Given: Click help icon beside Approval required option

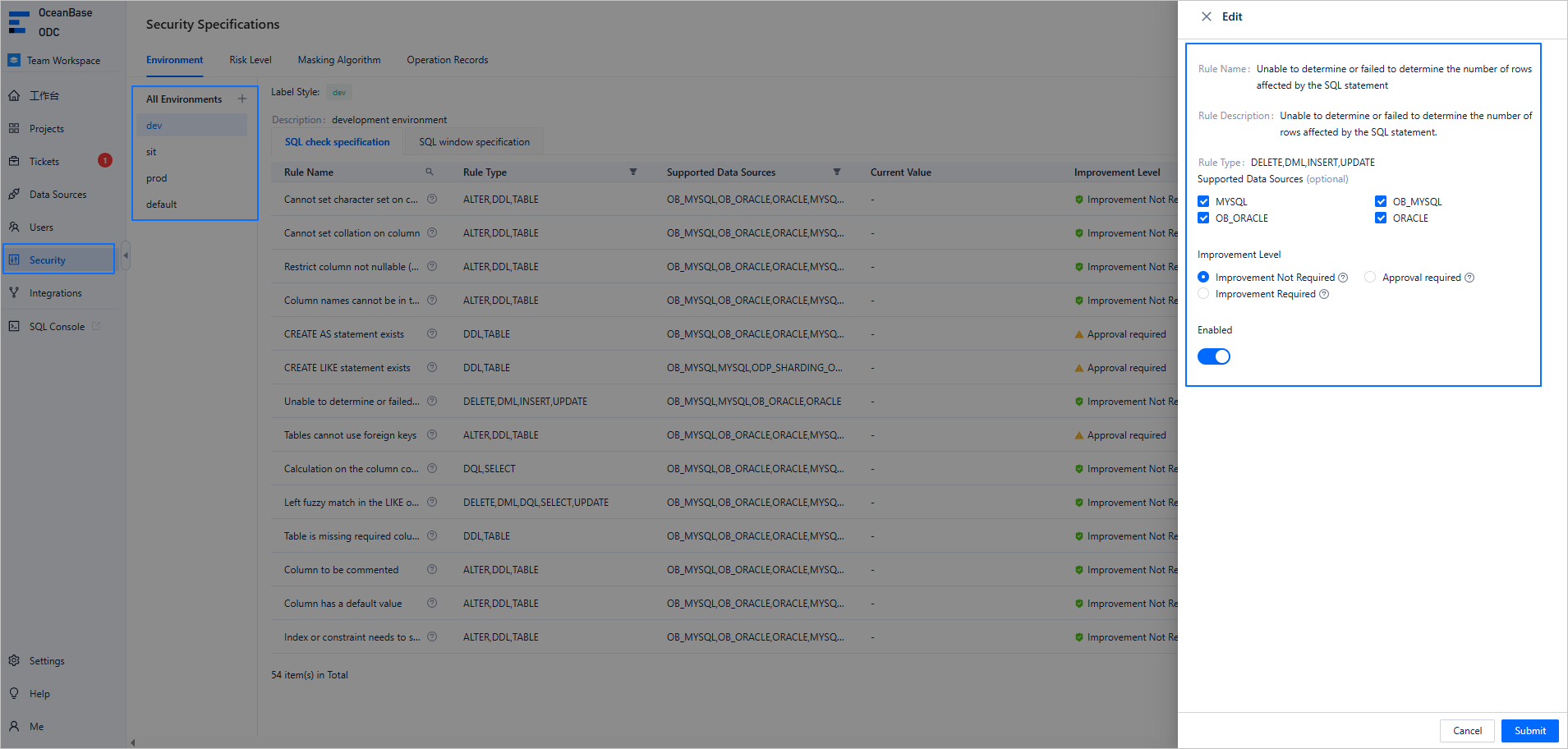Looking at the screenshot, I should [1469, 278].
